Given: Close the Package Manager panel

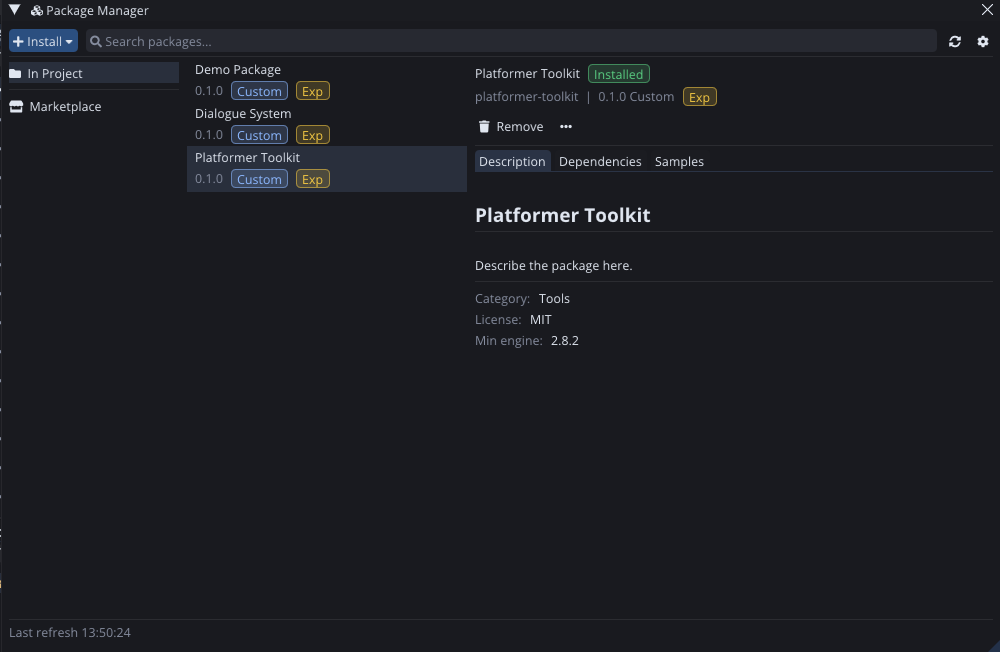Looking at the screenshot, I should click(x=987, y=10).
